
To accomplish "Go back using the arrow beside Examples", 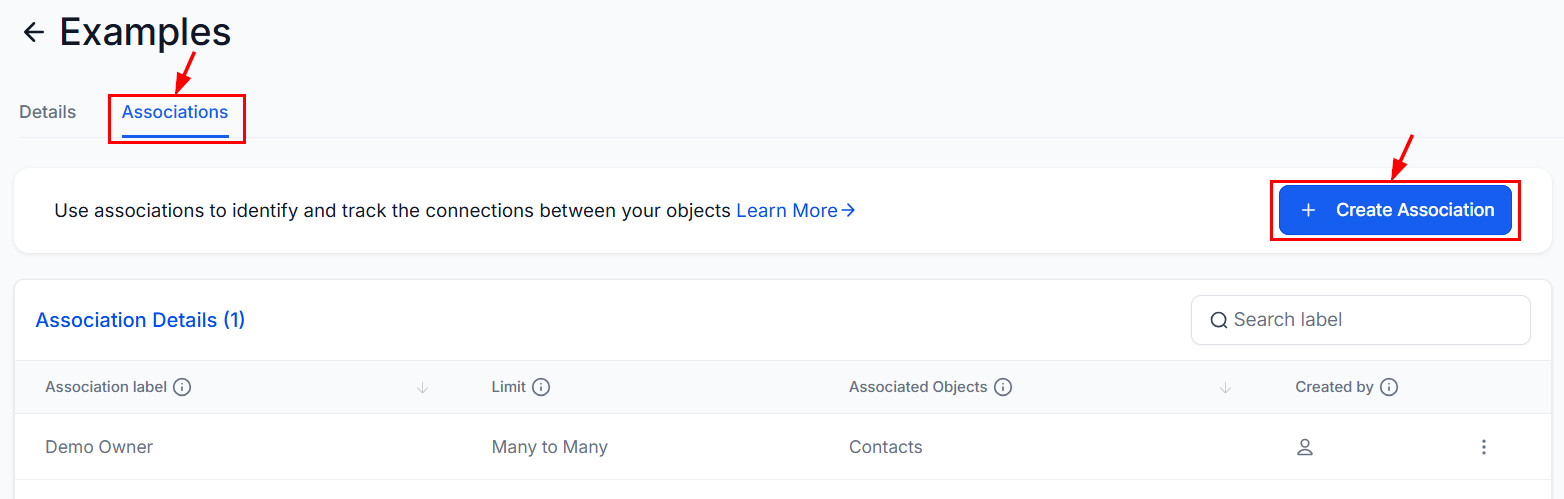I will (34, 32).
